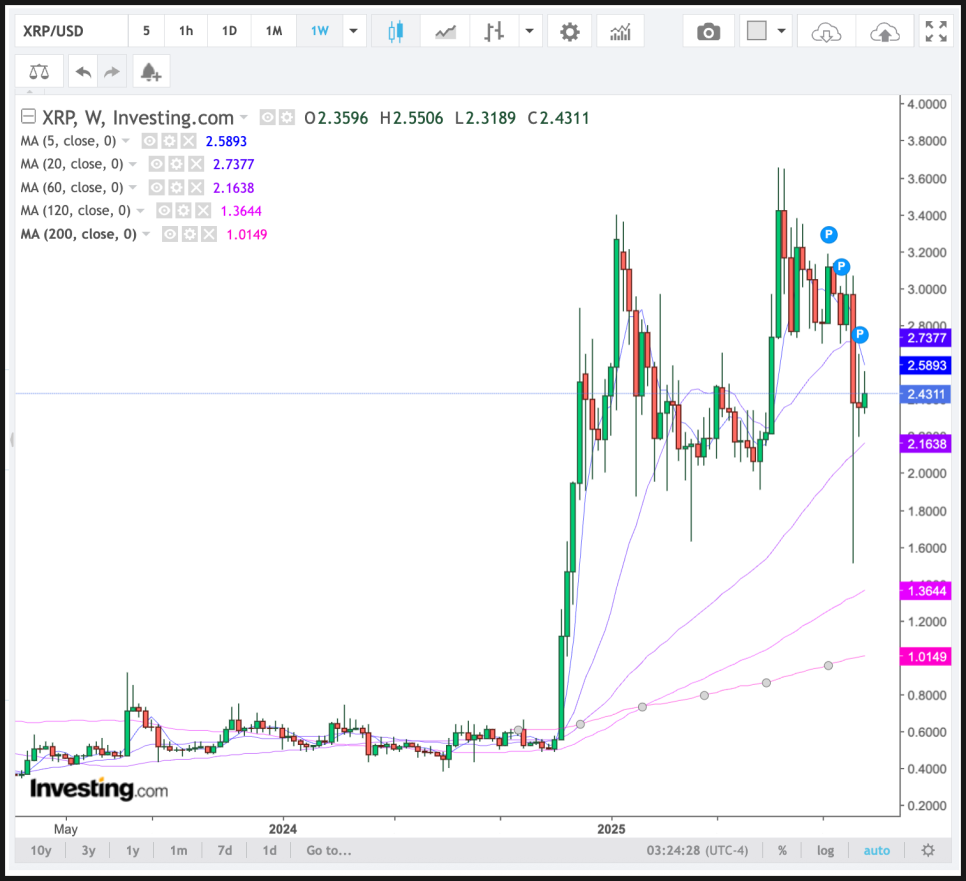This screenshot has height=881, width=966.
Task: Load chart layout from cloud download icon
Action: 826,32
